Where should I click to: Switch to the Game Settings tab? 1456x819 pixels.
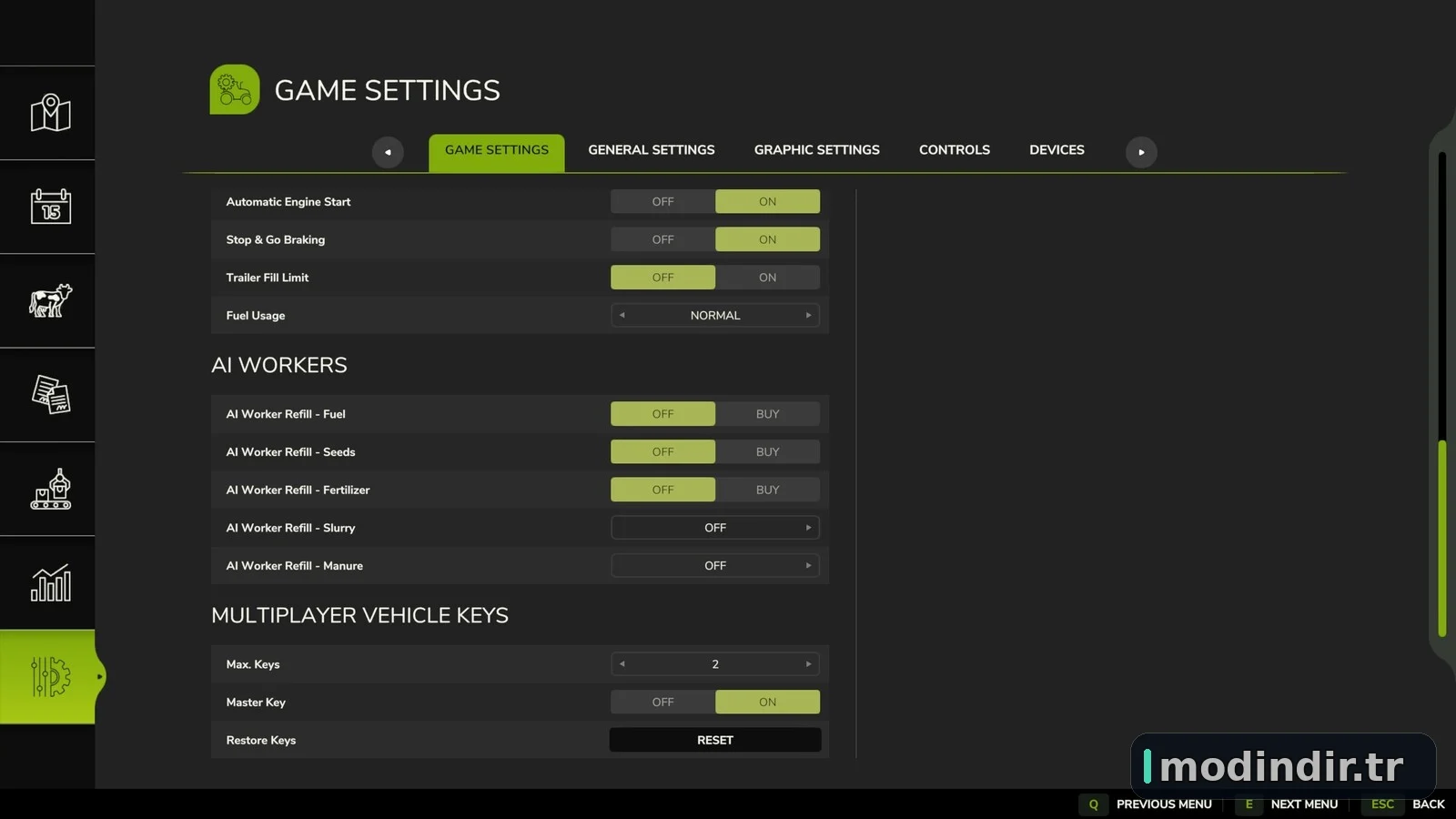[497, 151]
